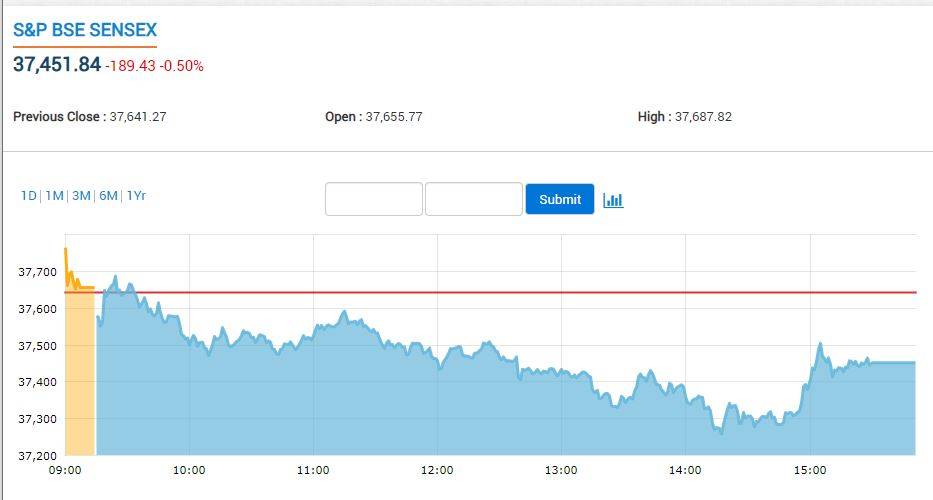The width and height of the screenshot is (933, 500).
Task: Switch chart to 1Yr range
Action: pos(136,196)
